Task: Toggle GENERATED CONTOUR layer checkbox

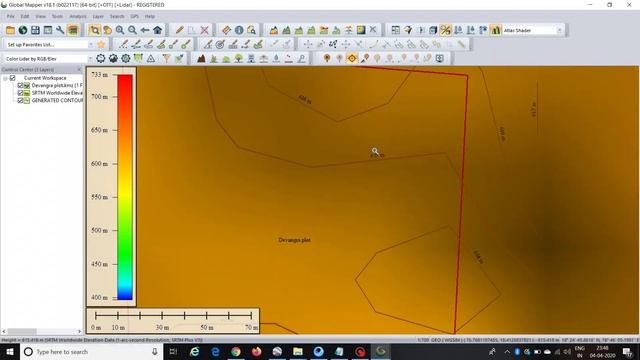Action: [x=20, y=100]
